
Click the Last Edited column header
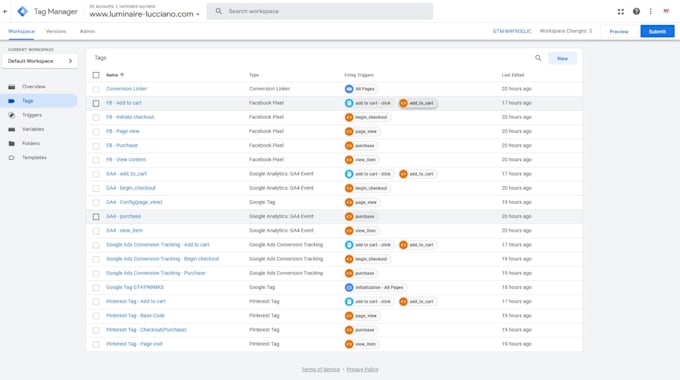coord(513,75)
